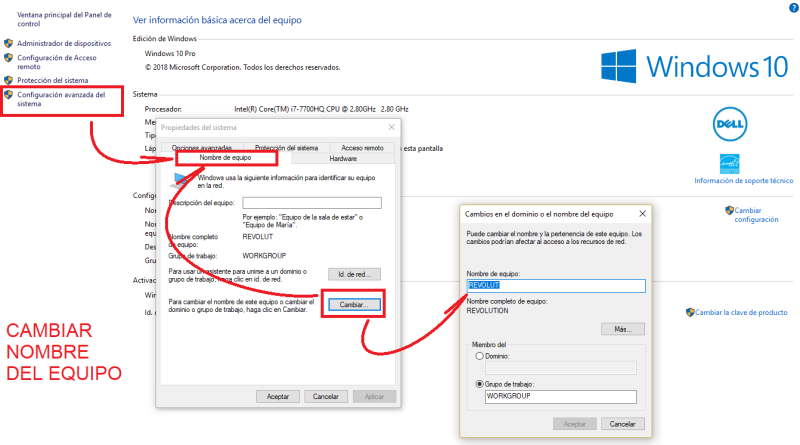Click the Id. de red... button
This screenshot has height=445, width=800.
click(354, 275)
